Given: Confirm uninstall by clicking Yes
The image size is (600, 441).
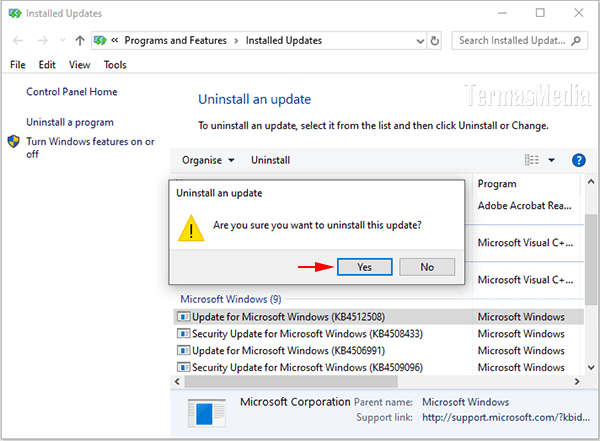Looking at the screenshot, I should 364,267.
